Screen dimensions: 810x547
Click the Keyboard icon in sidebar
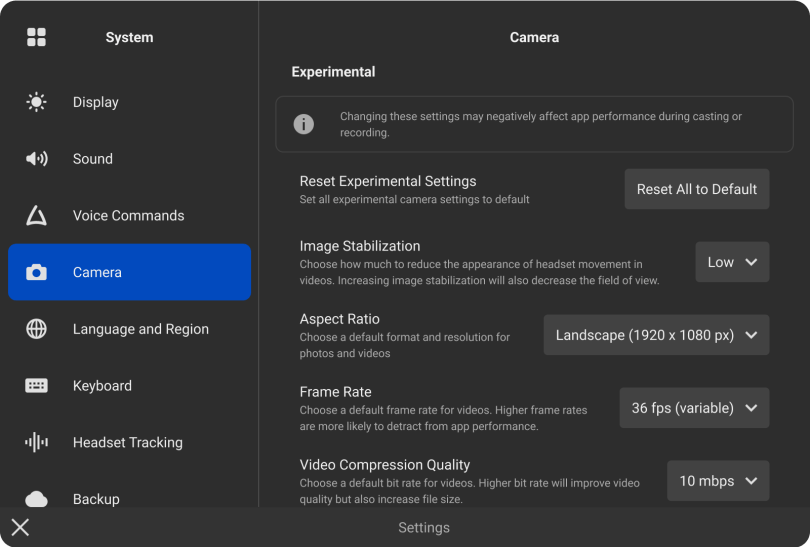(36, 386)
